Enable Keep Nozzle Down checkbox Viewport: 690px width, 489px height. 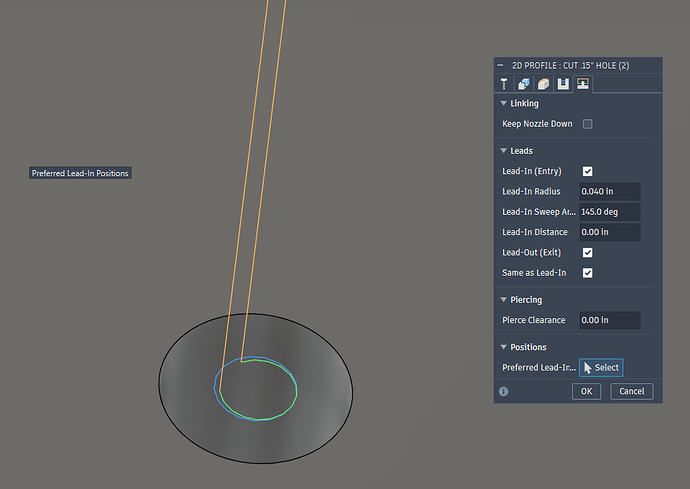[x=587, y=124]
